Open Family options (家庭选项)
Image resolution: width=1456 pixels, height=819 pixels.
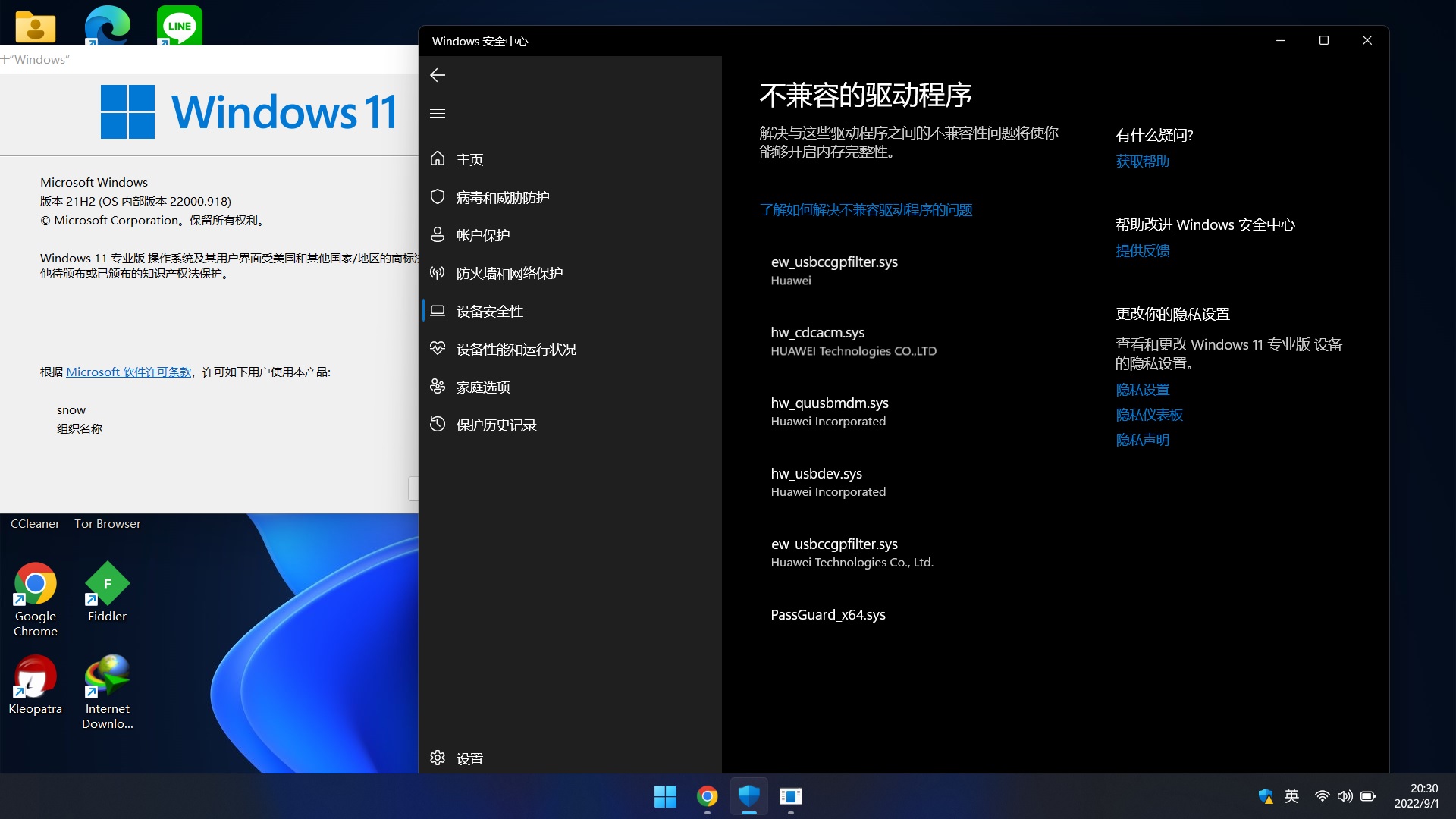[570, 387]
